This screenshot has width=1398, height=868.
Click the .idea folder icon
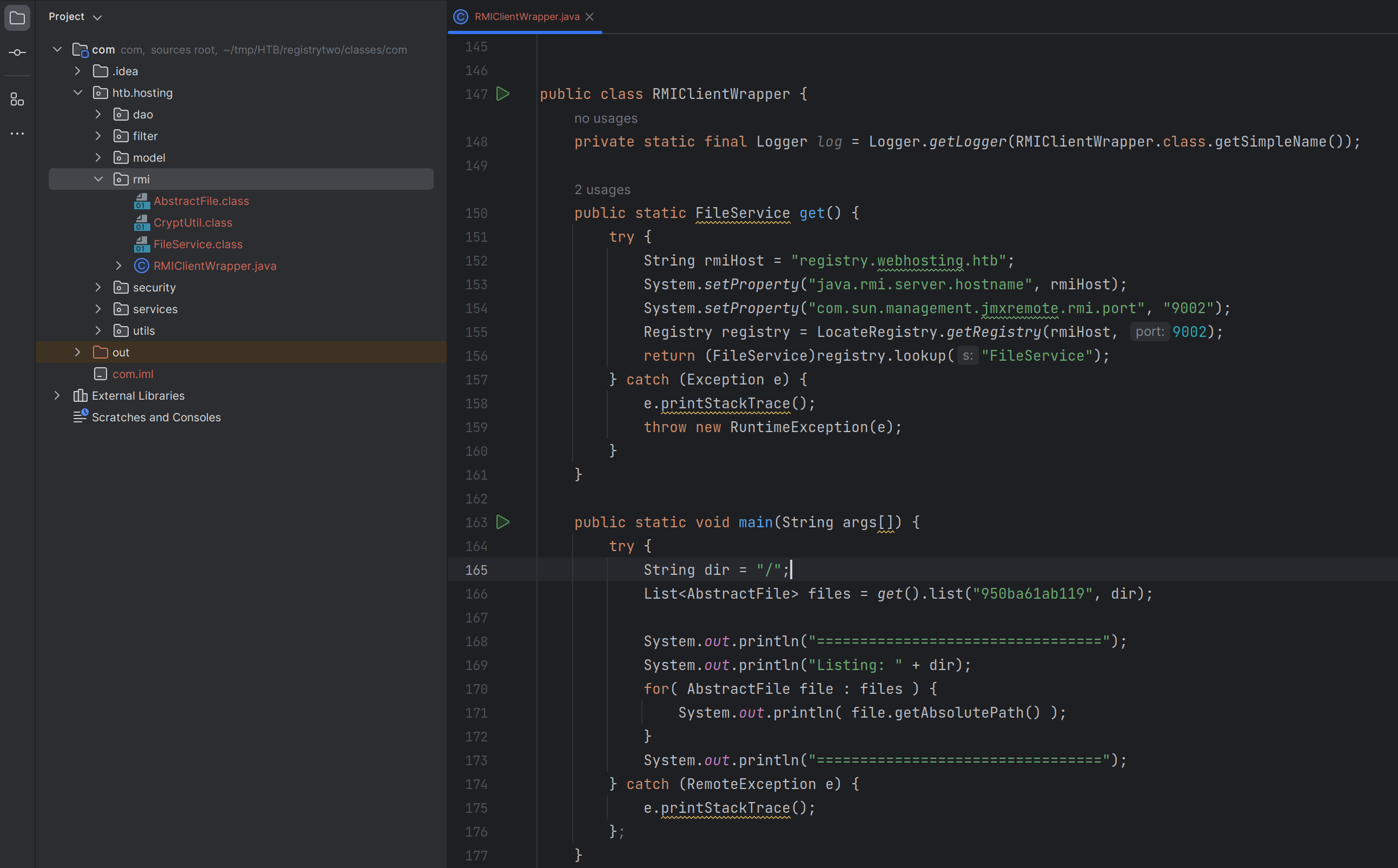tap(101, 71)
